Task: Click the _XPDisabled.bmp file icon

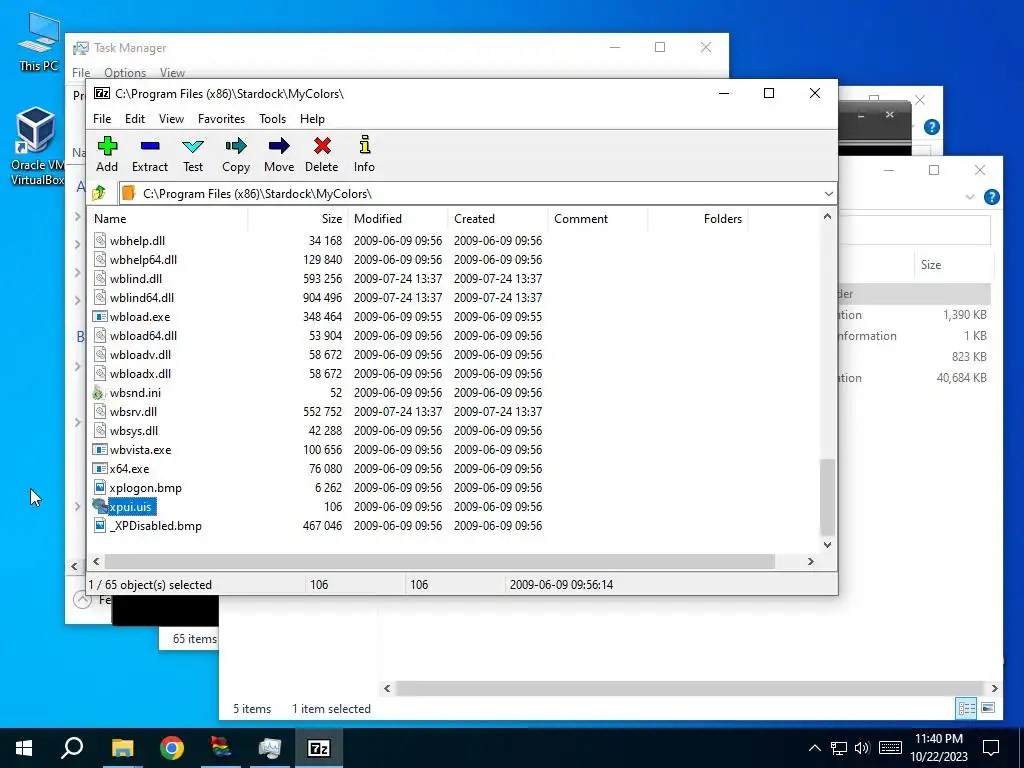Action: click(99, 525)
